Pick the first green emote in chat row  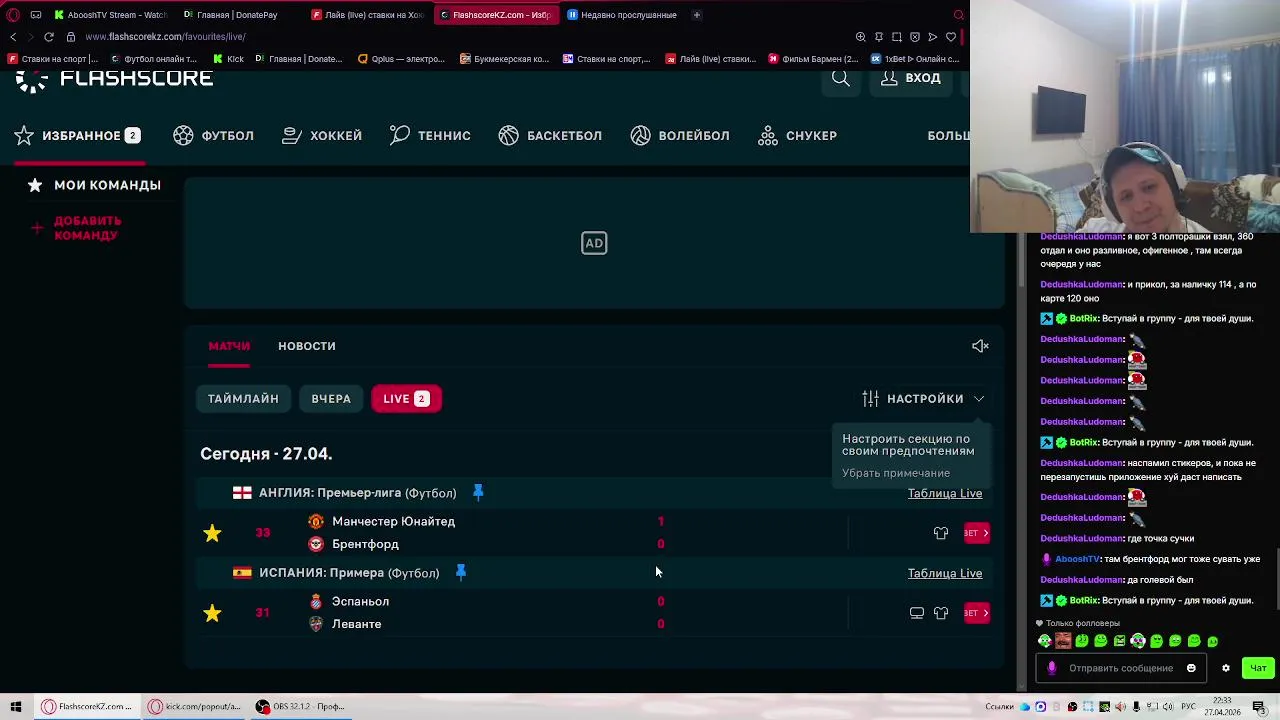[x=1045, y=641]
